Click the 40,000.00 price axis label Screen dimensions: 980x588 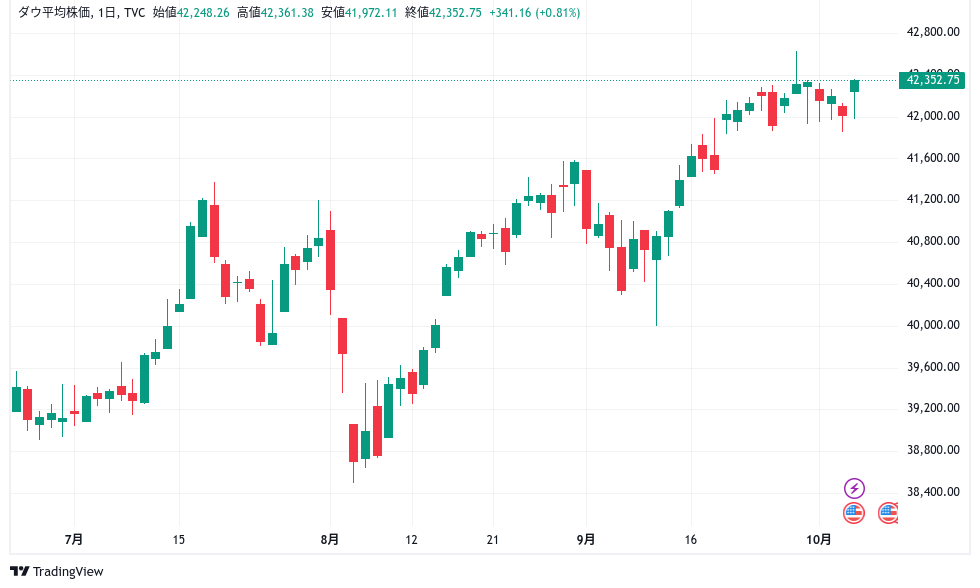(x=933, y=324)
